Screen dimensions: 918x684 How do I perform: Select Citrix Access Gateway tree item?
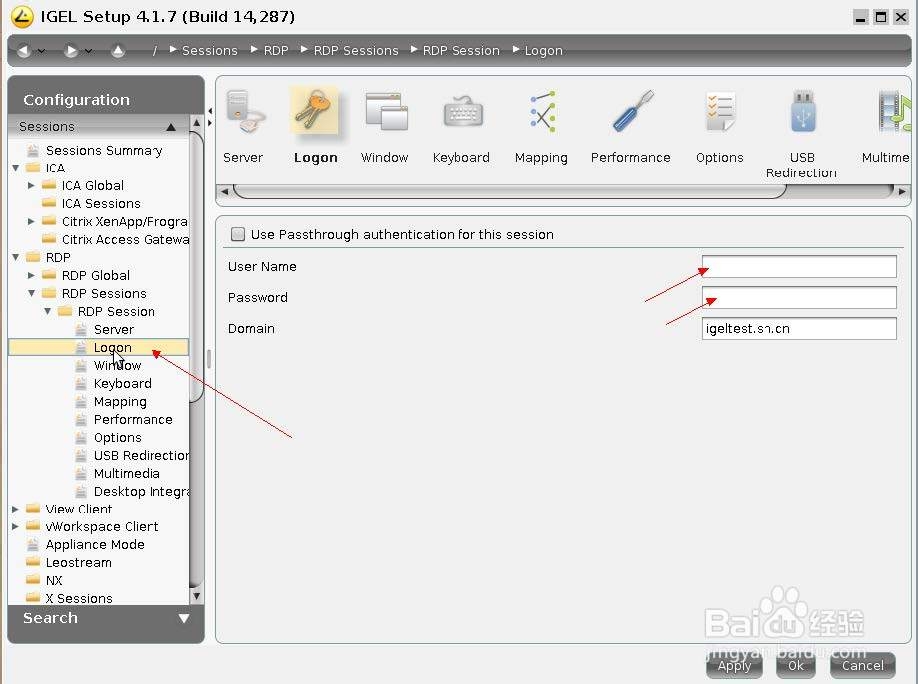tap(125, 240)
